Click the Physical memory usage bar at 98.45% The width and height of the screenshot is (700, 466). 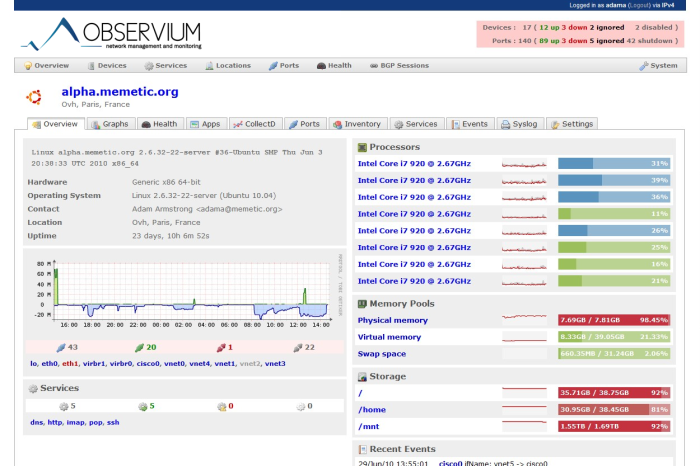[x=614, y=320]
